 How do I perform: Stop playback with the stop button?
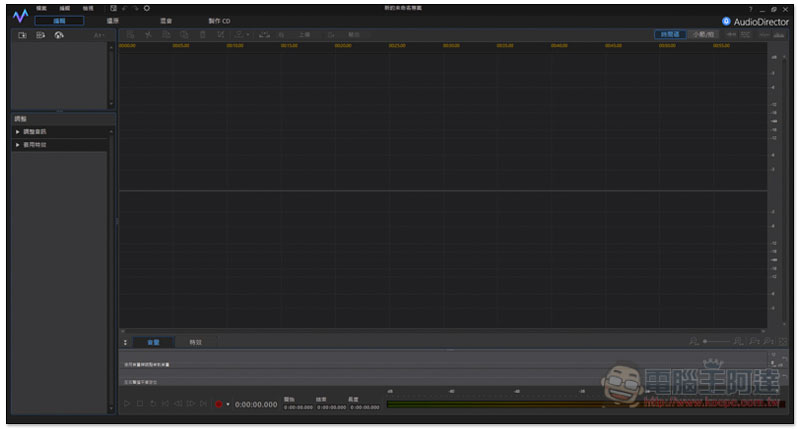coord(140,403)
